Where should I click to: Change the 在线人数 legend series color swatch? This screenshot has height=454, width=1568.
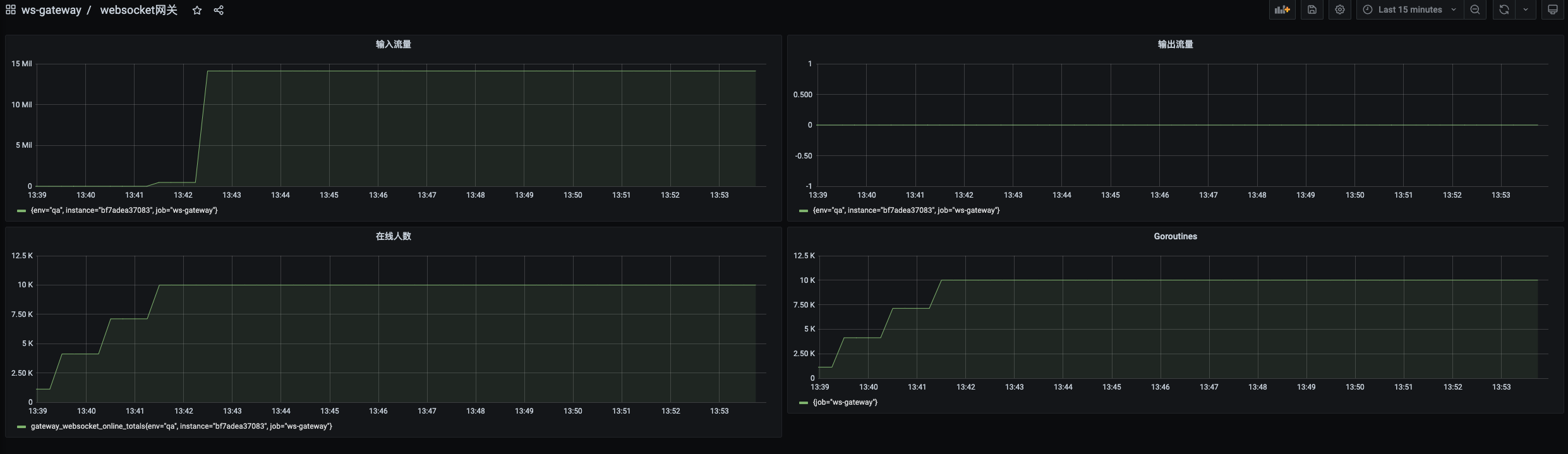21,427
